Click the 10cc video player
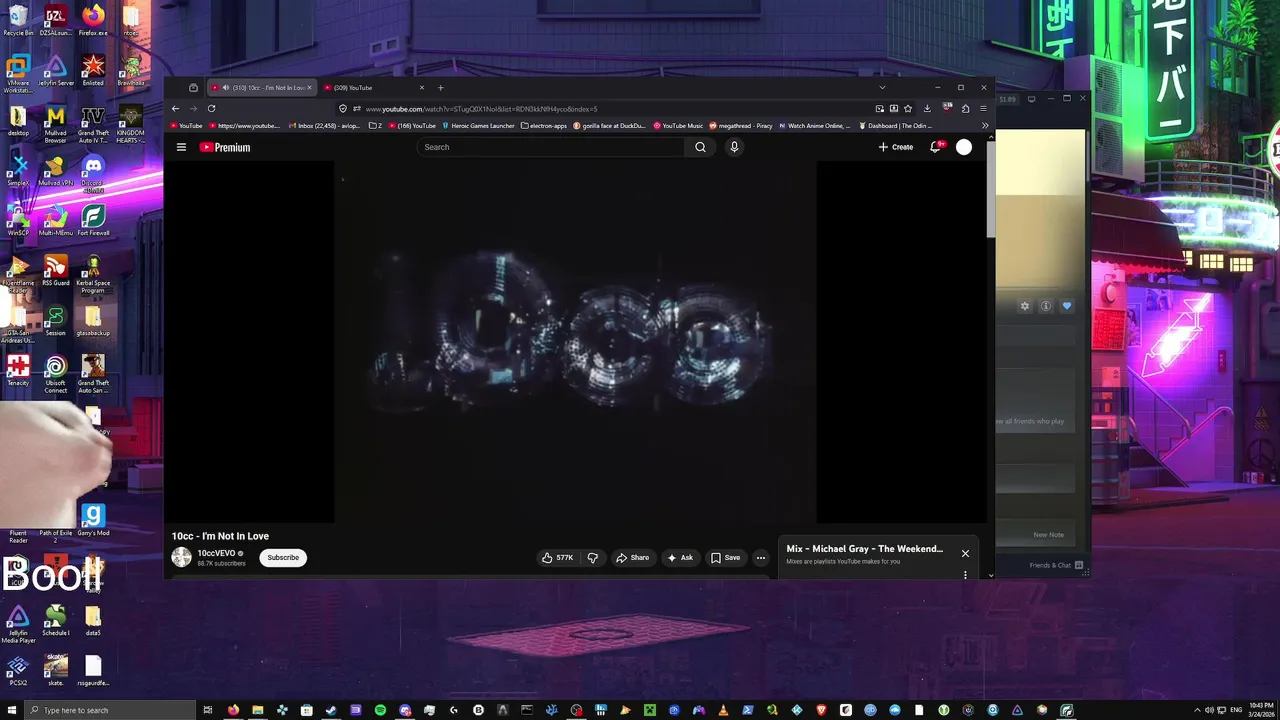 576,341
